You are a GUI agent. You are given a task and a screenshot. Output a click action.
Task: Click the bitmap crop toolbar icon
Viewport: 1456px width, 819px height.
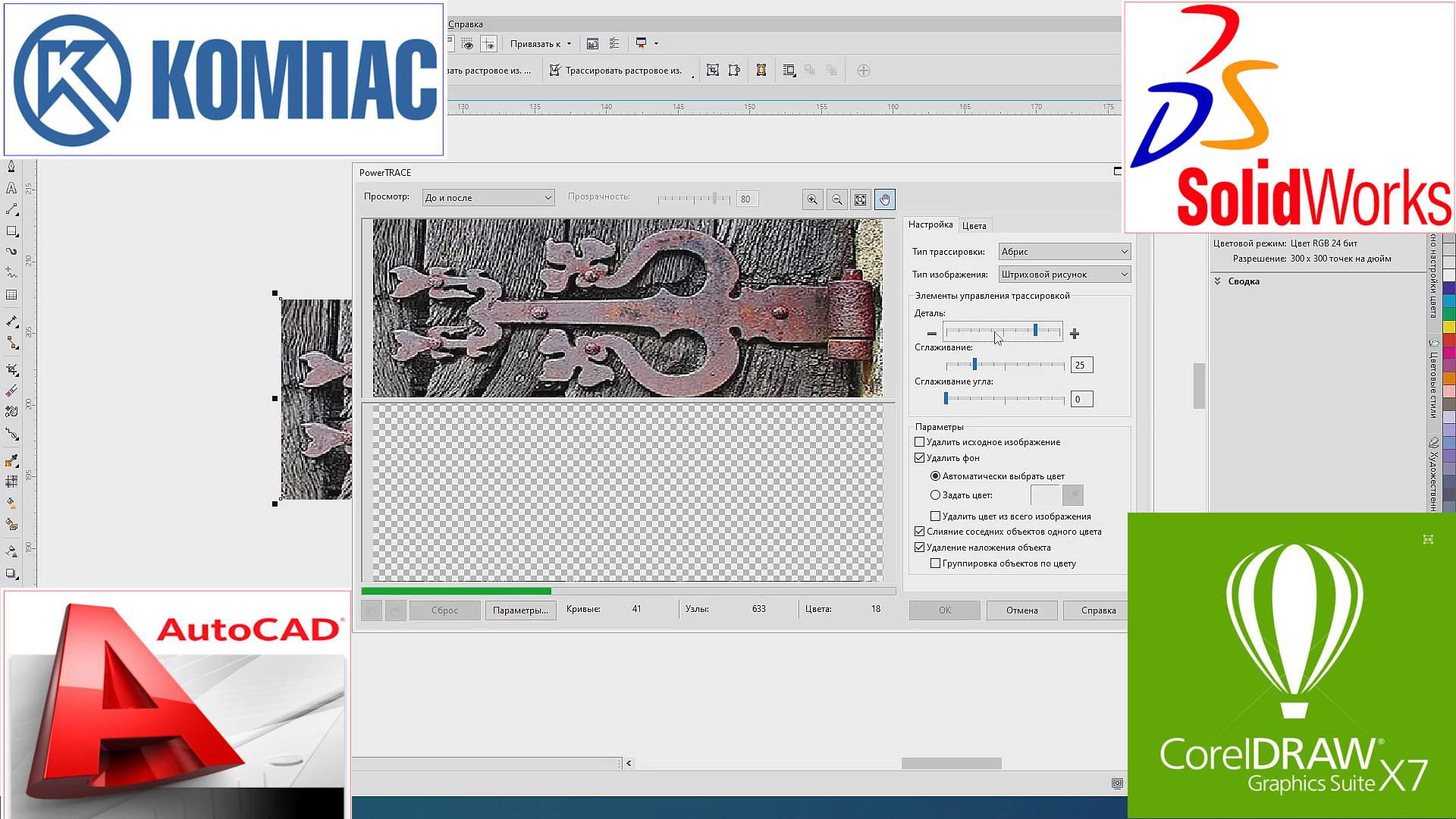click(712, 71)
